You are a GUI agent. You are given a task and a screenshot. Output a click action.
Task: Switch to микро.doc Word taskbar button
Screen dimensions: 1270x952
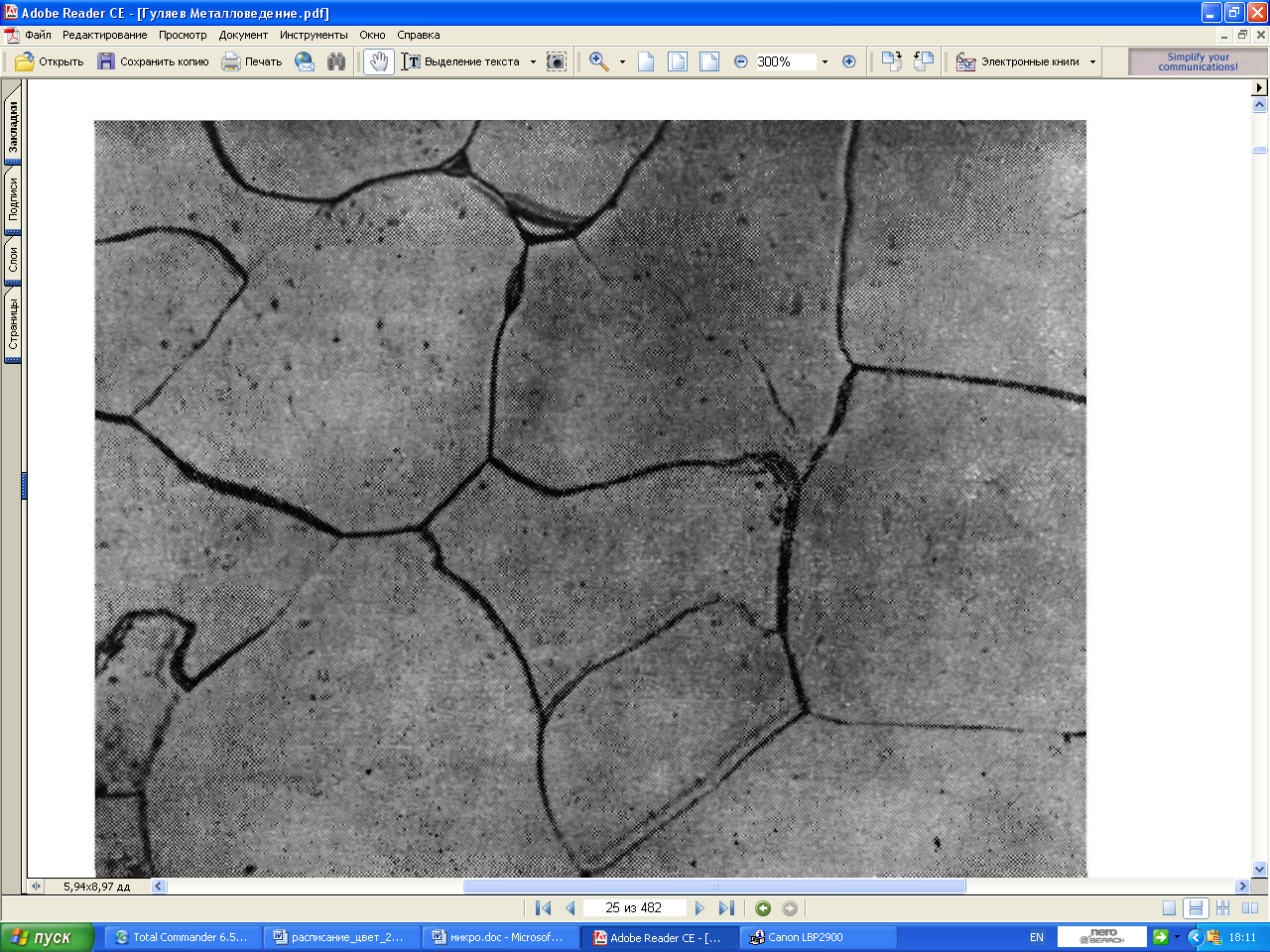pos(501,937)
